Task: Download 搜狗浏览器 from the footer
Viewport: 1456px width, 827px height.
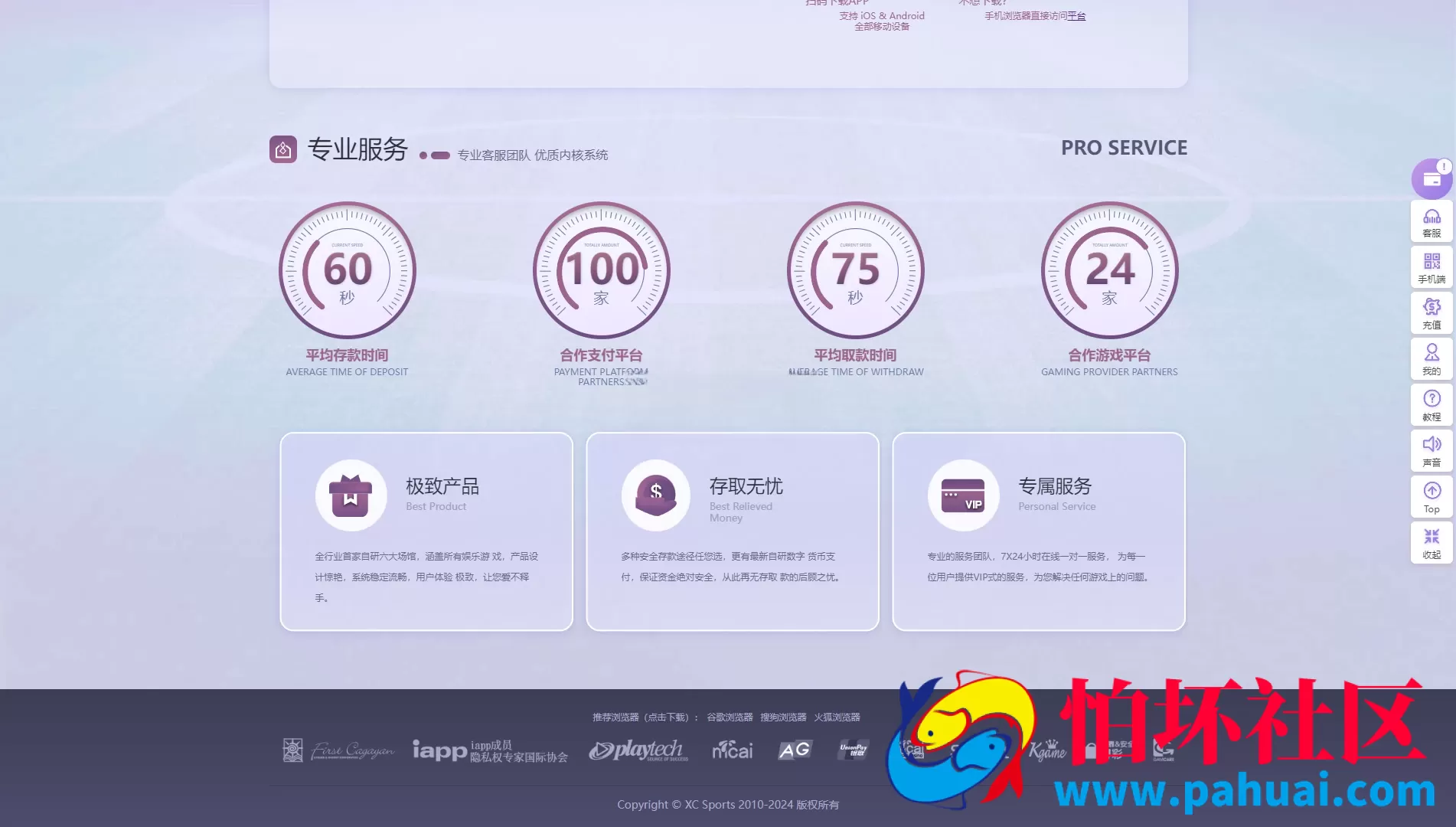Action: point(783,717)
